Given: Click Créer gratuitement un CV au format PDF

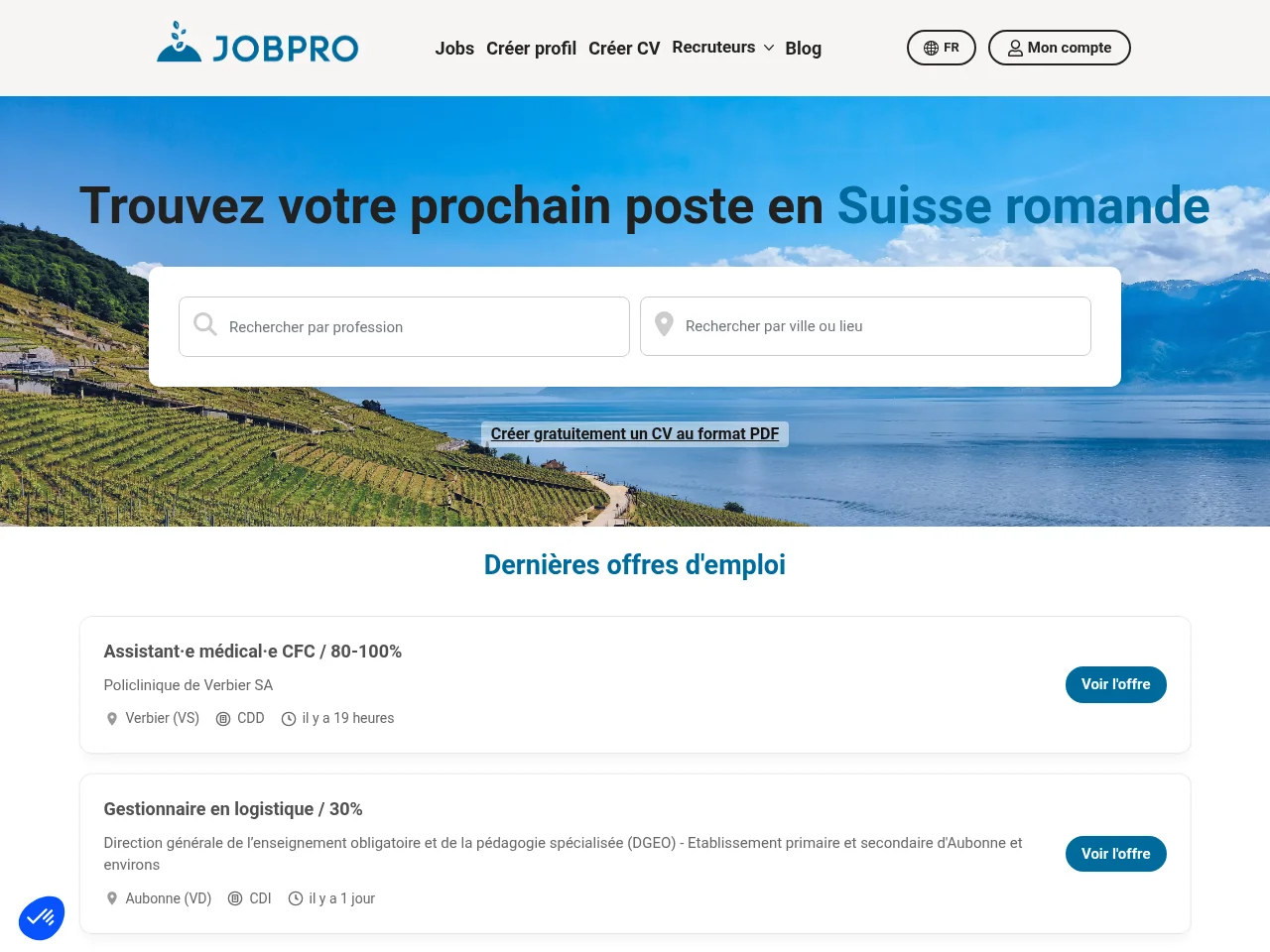Looking at the screenshot, I should [635, 433].
